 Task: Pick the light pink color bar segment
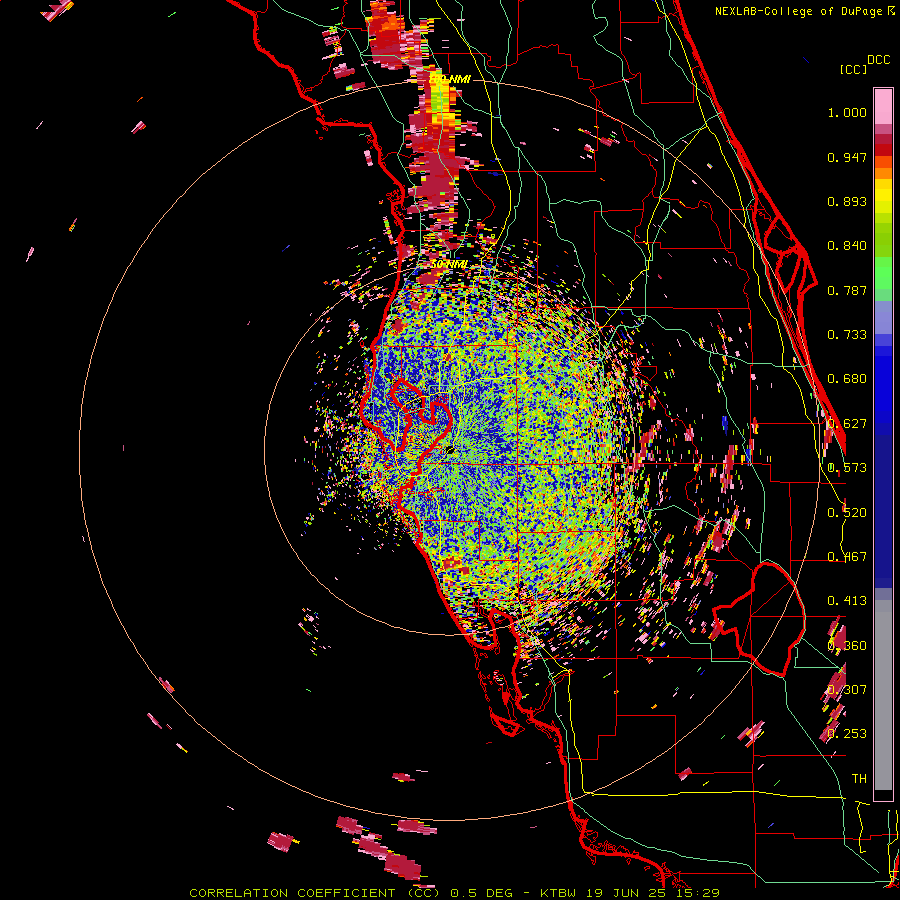tap(883, 107)
